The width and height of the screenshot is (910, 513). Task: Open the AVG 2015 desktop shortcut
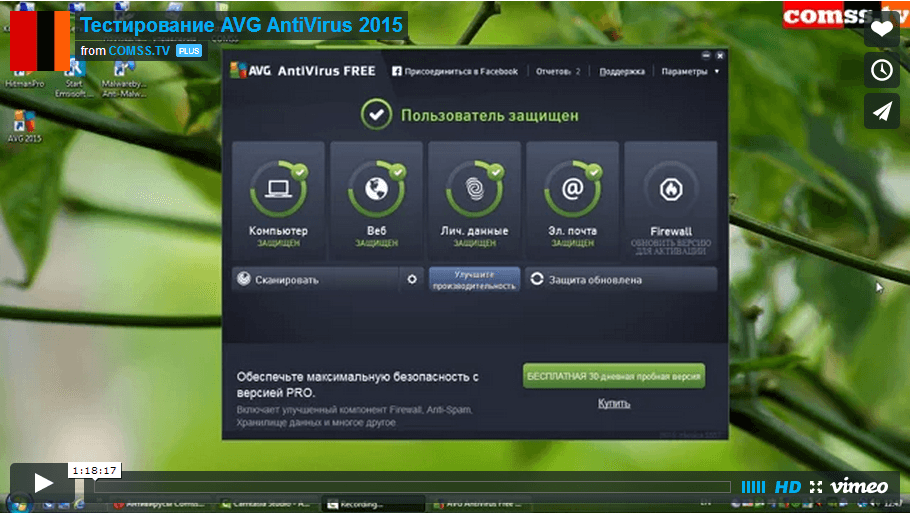(x=24, y=127)
